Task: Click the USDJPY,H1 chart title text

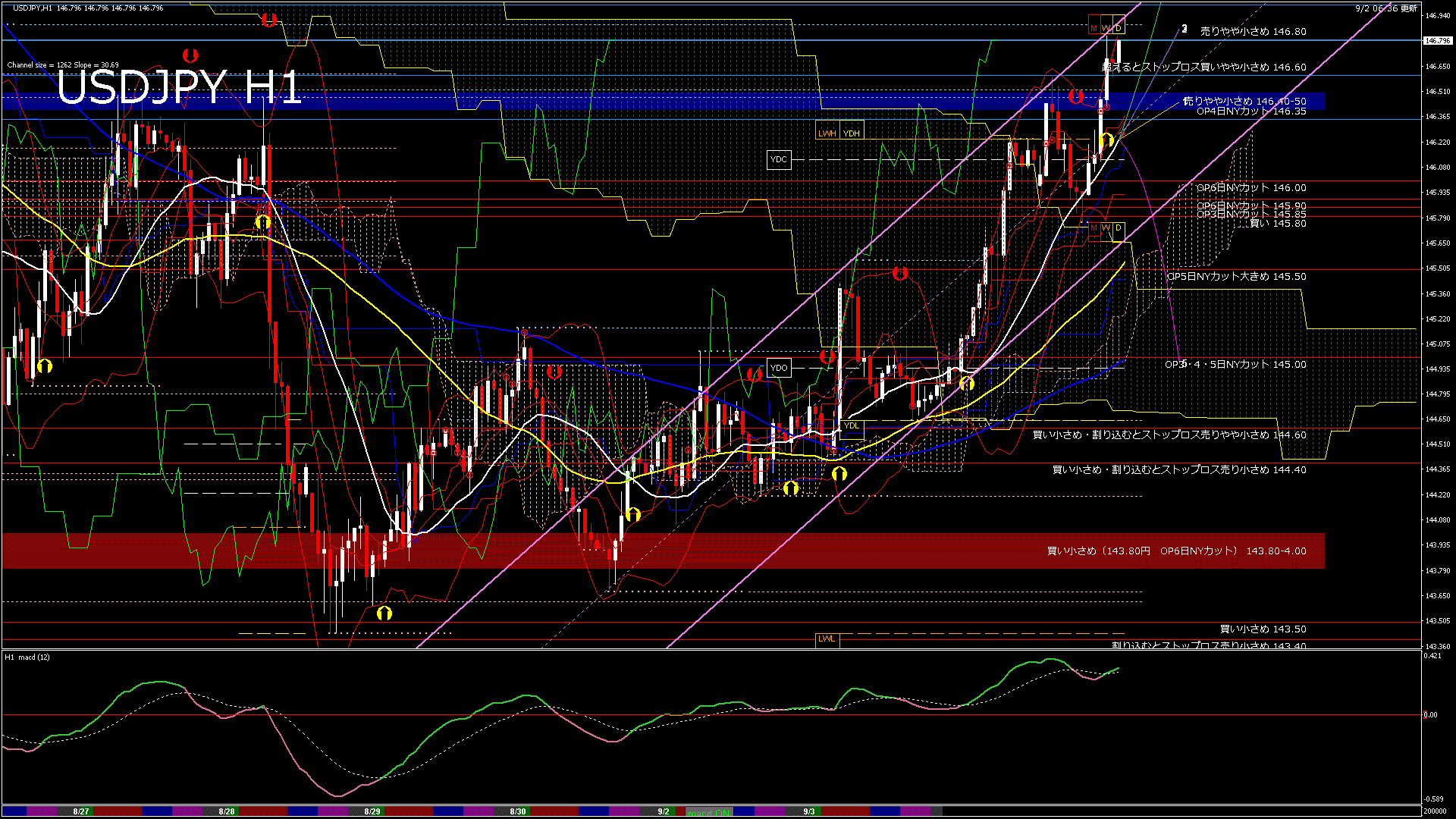Action: pyautogui.click(x=33, y=8)
